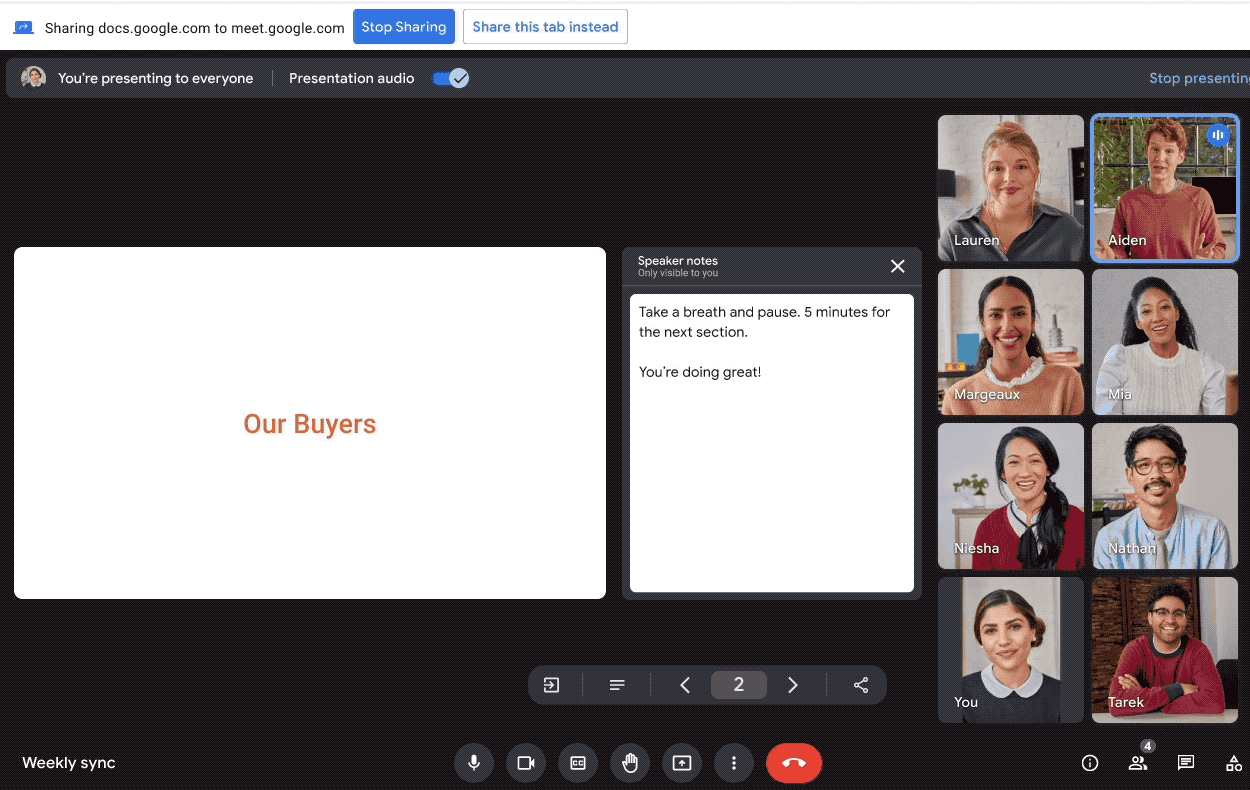Select your own video tile labeled You
The height and width of the screenshot is (790, 1250).
click(x=1011, y=650)
